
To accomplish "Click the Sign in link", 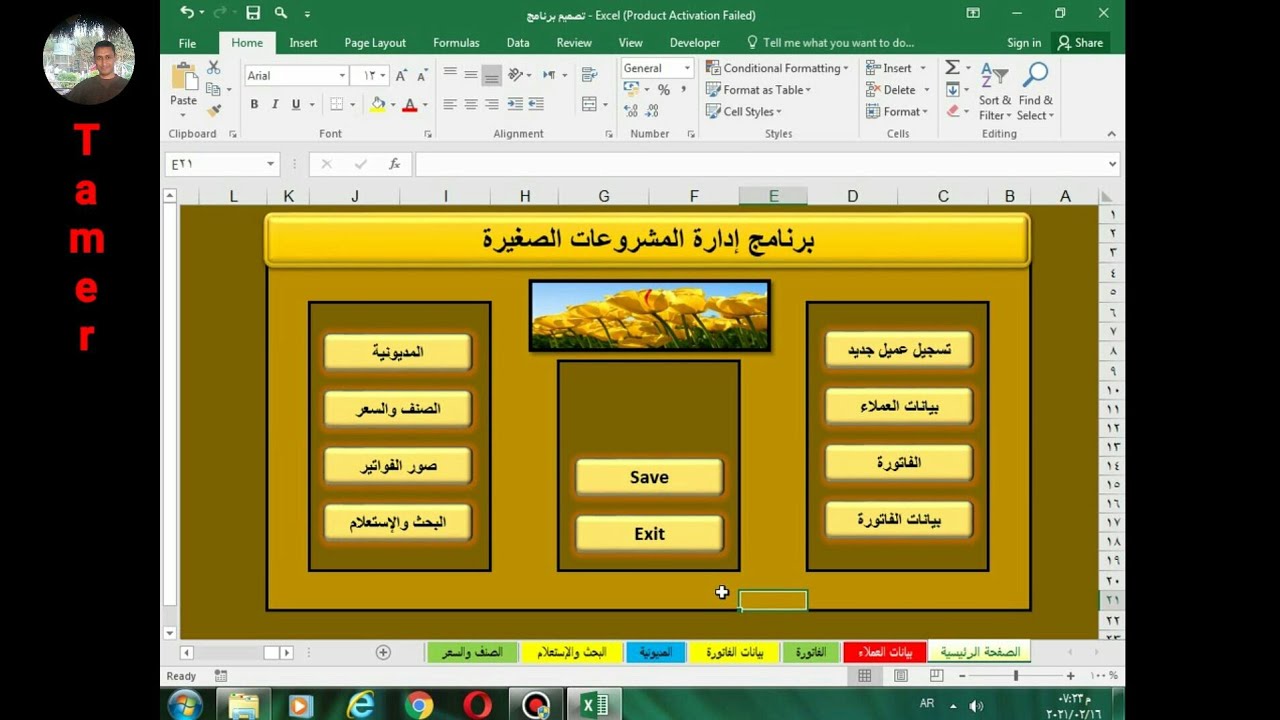I will point(1024,43).
